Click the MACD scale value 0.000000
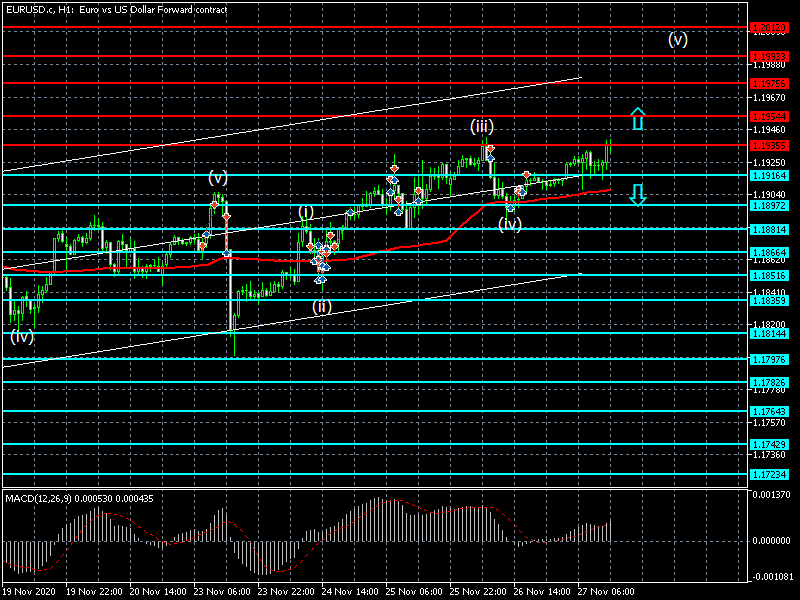This screenshot has width=800, height=600. [x=771, y=540]
